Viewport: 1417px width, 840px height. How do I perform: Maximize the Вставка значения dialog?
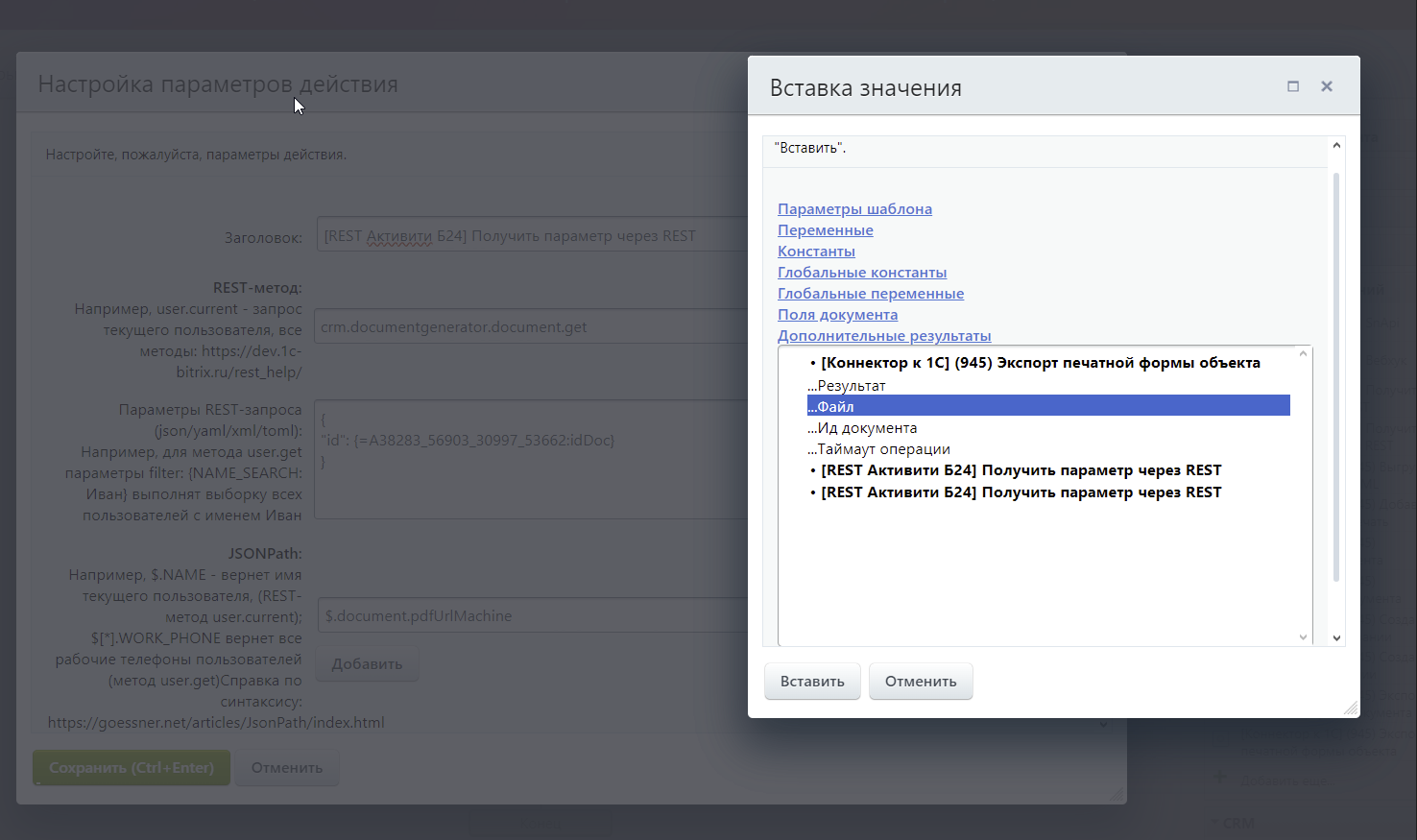[1293, 86]
